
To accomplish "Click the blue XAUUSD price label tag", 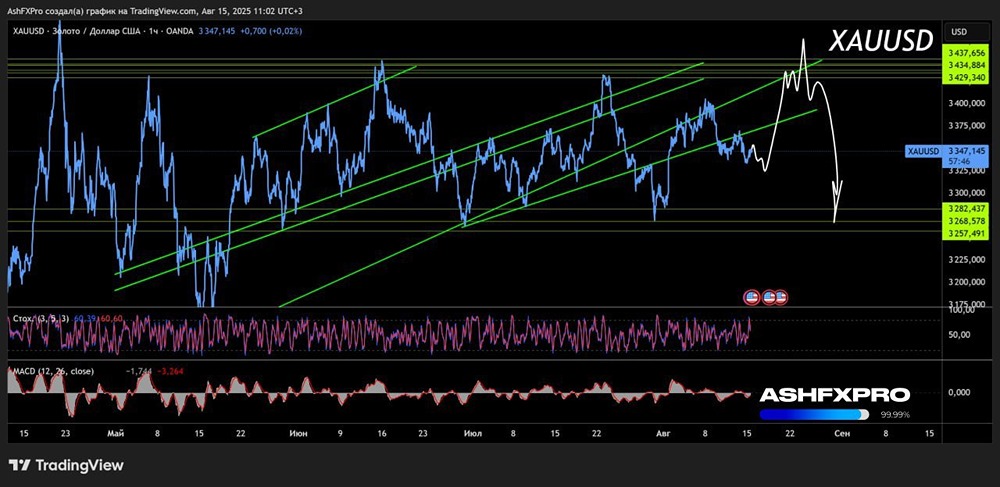I will [921, 151].
